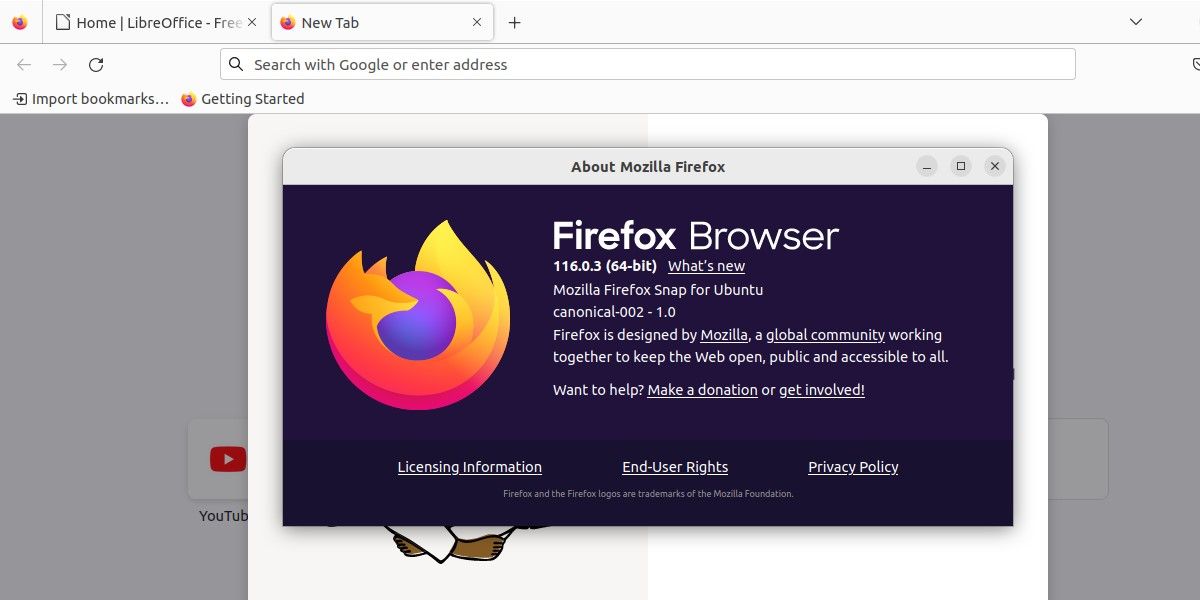This screenshot has height=600, width=1200.
Task: View the Licensing Information link
Action: [x=469, y=467]
